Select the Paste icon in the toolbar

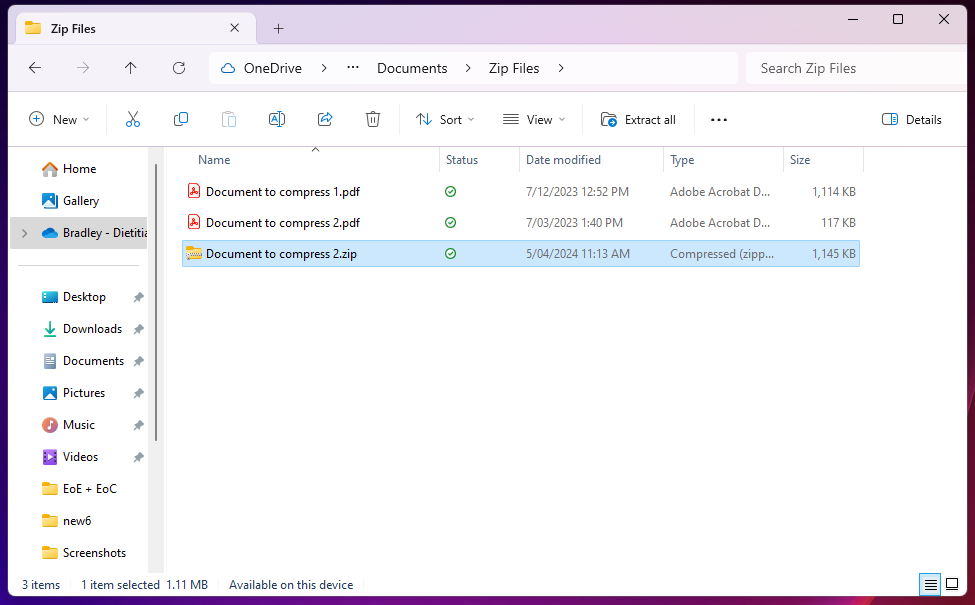click(229, 119)
